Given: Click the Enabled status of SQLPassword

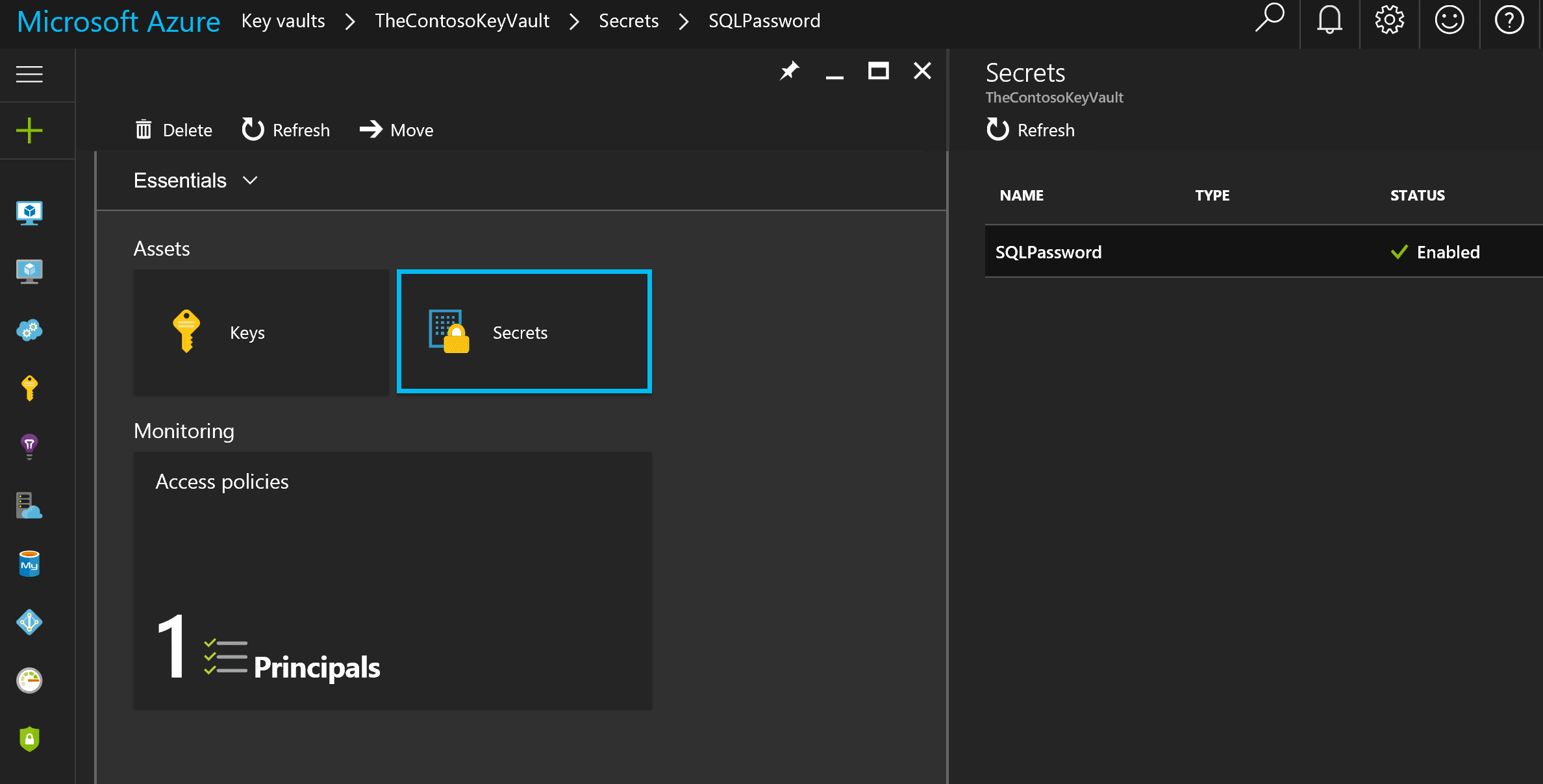Looking at the screenshot, I should tap(1435, 252).
